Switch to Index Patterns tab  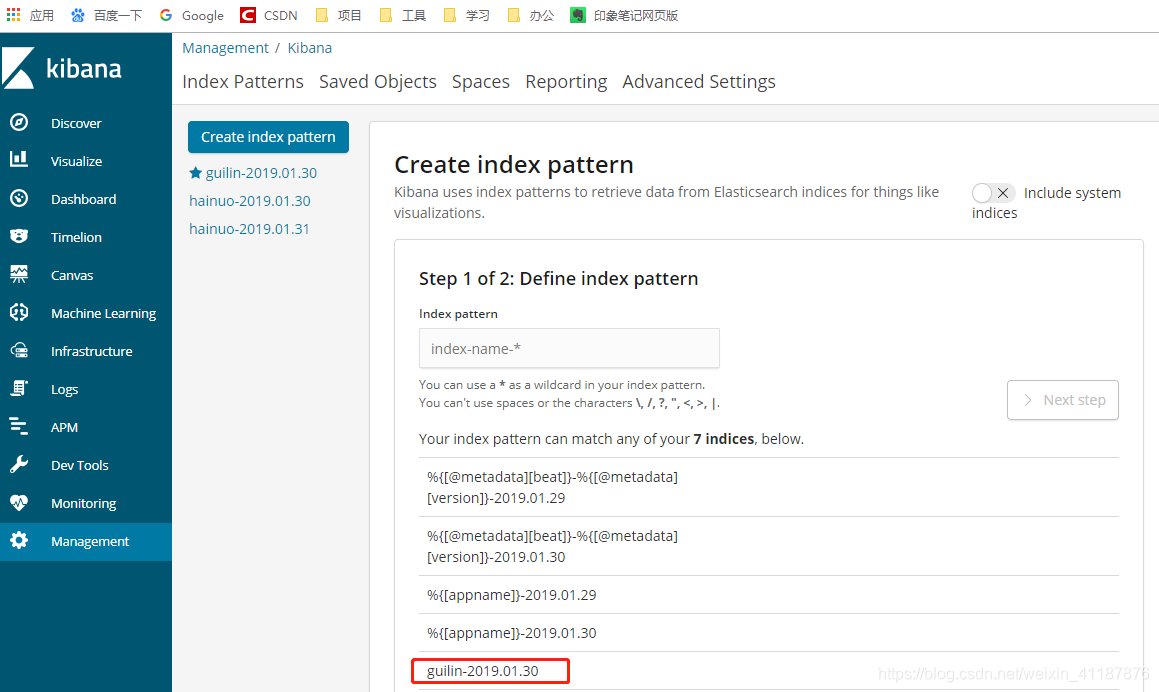coord(242,81)
